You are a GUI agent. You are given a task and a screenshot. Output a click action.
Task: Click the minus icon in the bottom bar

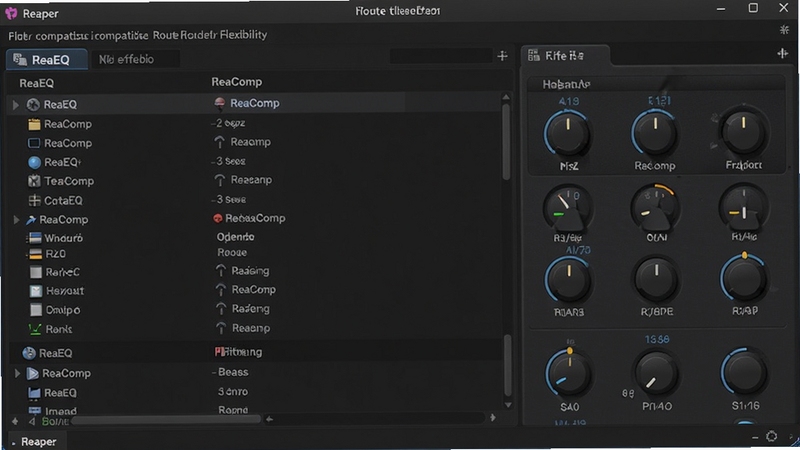click(x=755, y=437)
